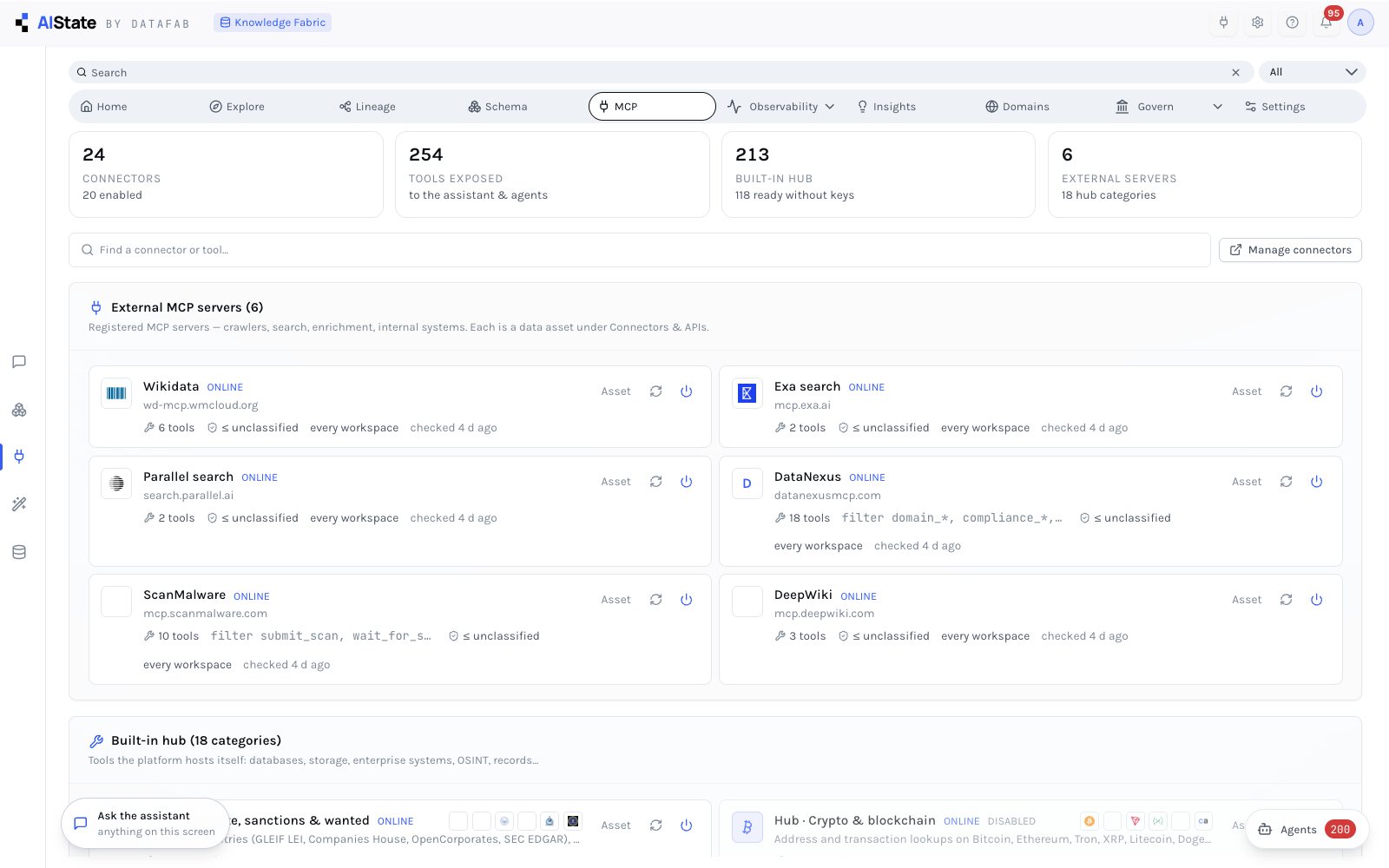Open the chat icon in left sidebar
This screenshot has height=868, width=1389.
pyautogui.click(x=19, y=362)
